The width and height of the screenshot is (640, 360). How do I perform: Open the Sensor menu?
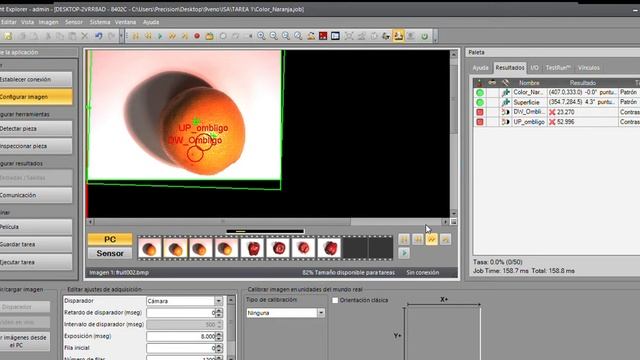tap(74, 22)
